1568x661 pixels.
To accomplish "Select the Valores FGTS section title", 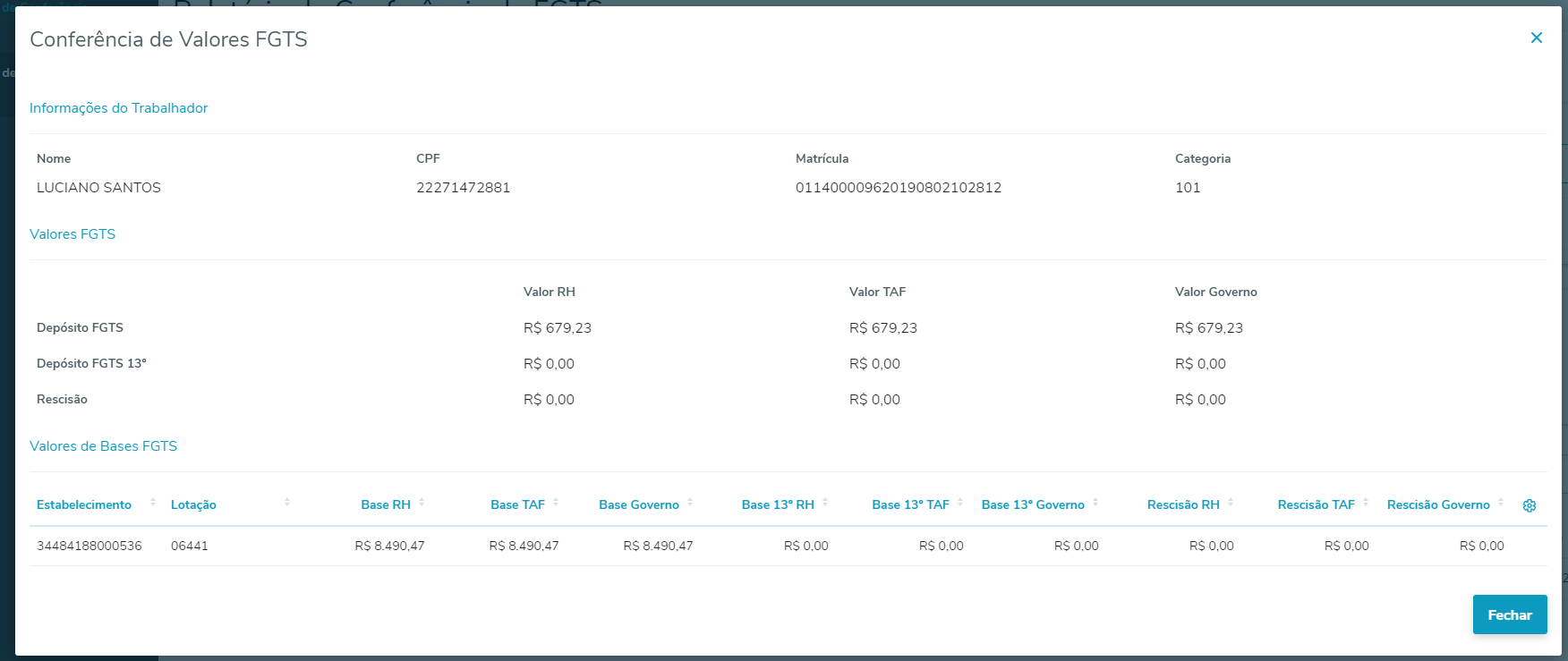I will pos(72,233).
